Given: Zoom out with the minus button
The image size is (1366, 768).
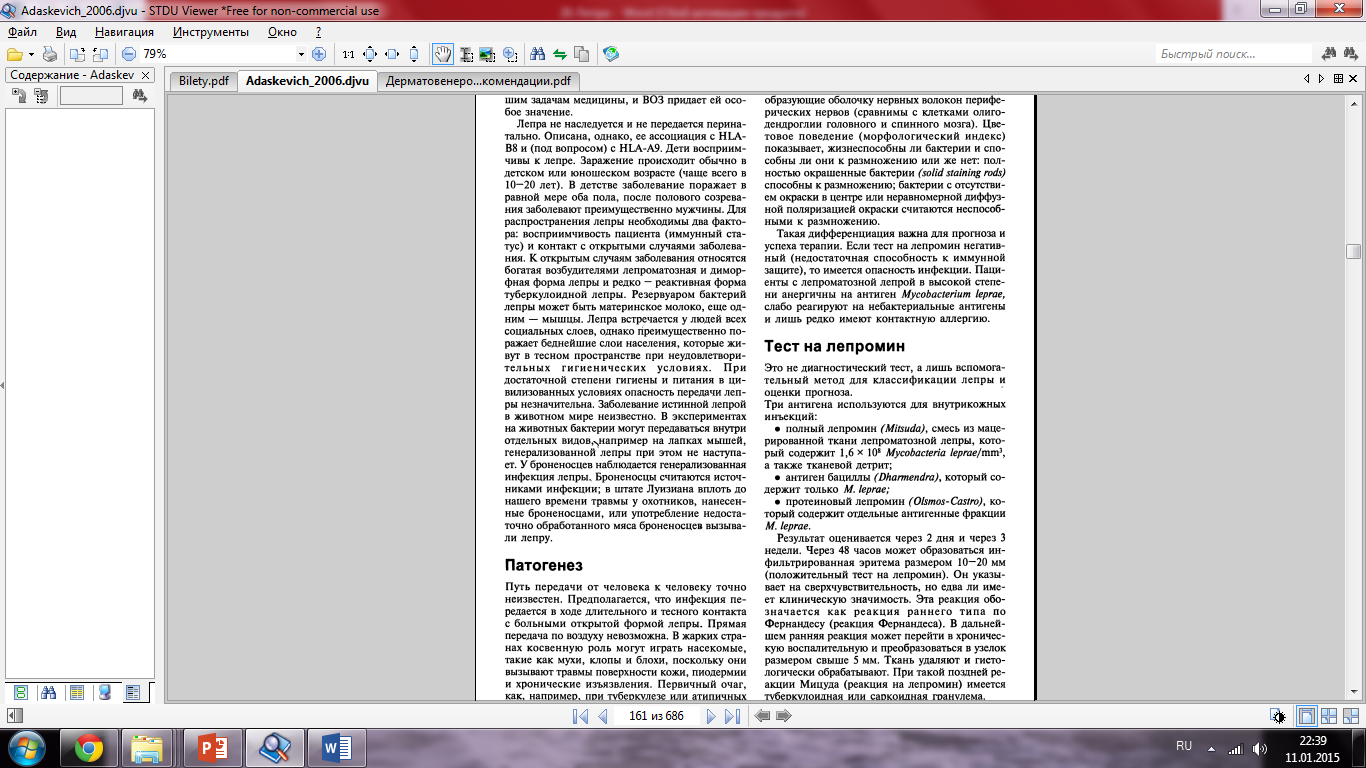Looking at the screenshot, I should [x=128, y=54].
